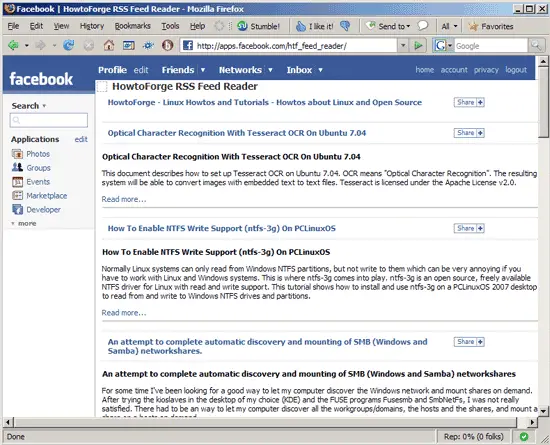Click the logout link
Viewport: 550px width, 445px height.
(516, 70)
